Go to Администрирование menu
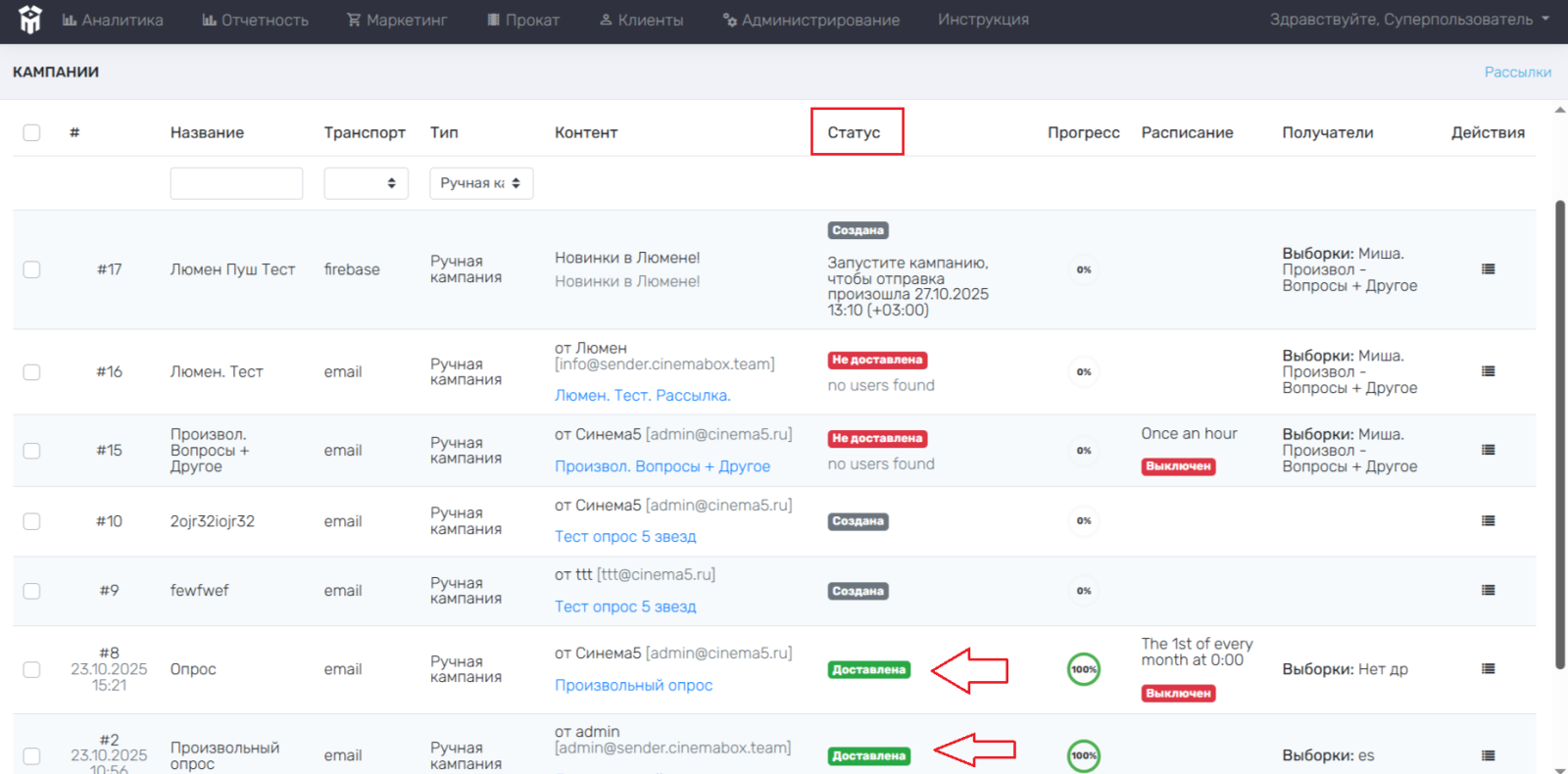 [x=810, y=20]
